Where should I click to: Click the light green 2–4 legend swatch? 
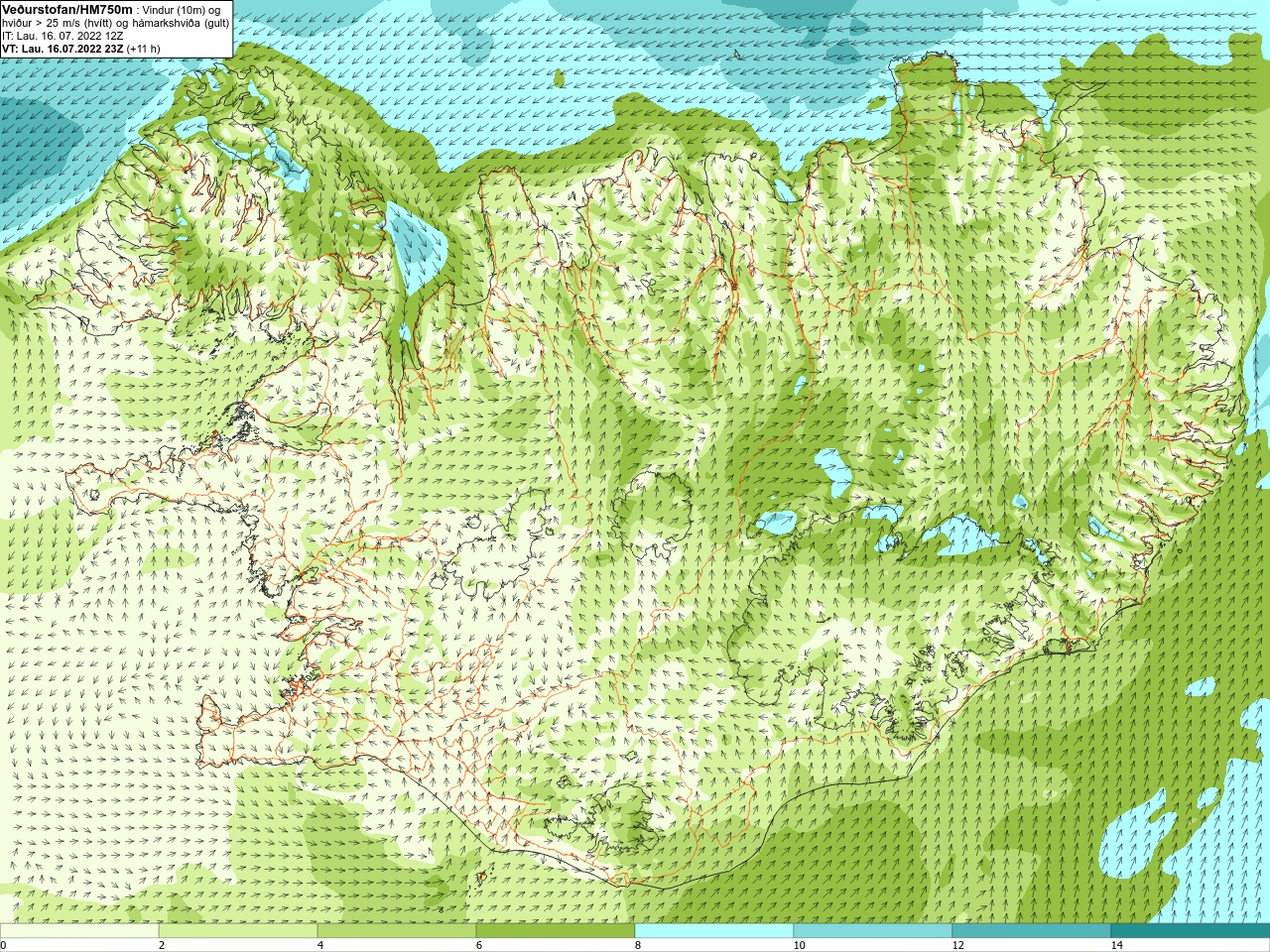(x=238, y=931)
